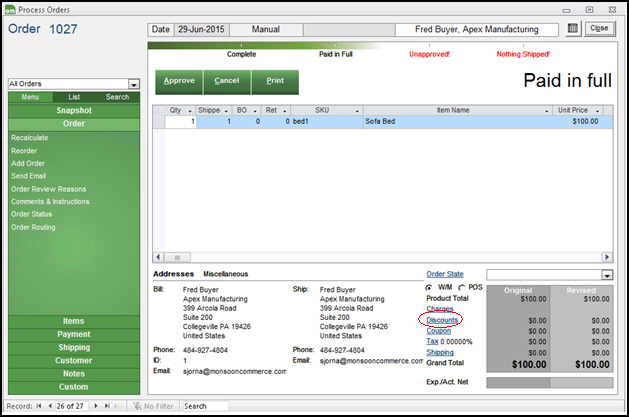The height and width of the screenshot is (417, 629).
Task: Jump to last record in navigator
Action: coord(109,406)
